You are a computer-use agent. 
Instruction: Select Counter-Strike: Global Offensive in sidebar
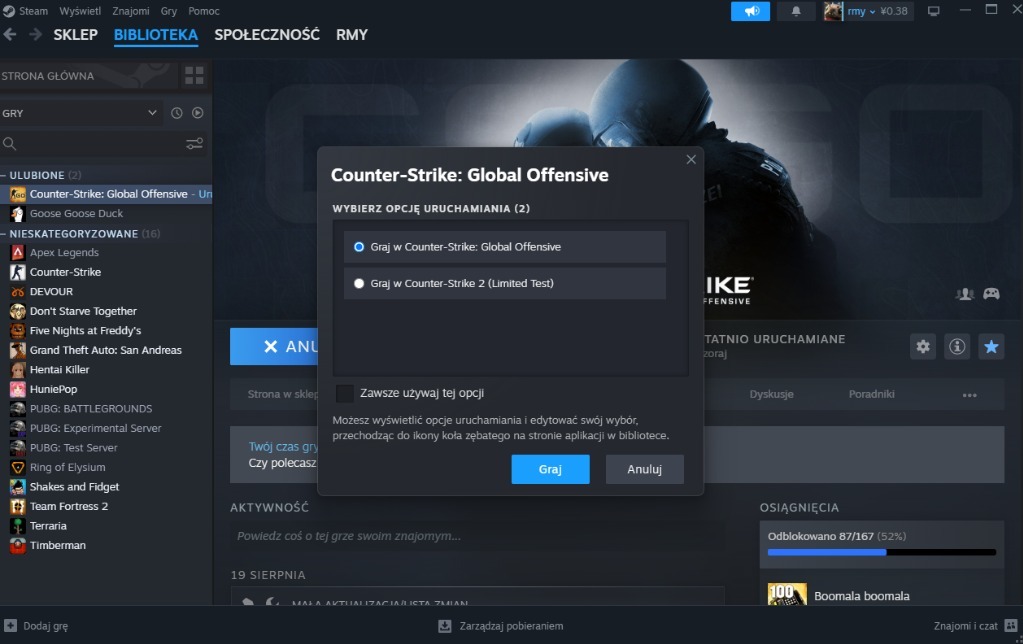pyautogui.click(x=106, y=194)
